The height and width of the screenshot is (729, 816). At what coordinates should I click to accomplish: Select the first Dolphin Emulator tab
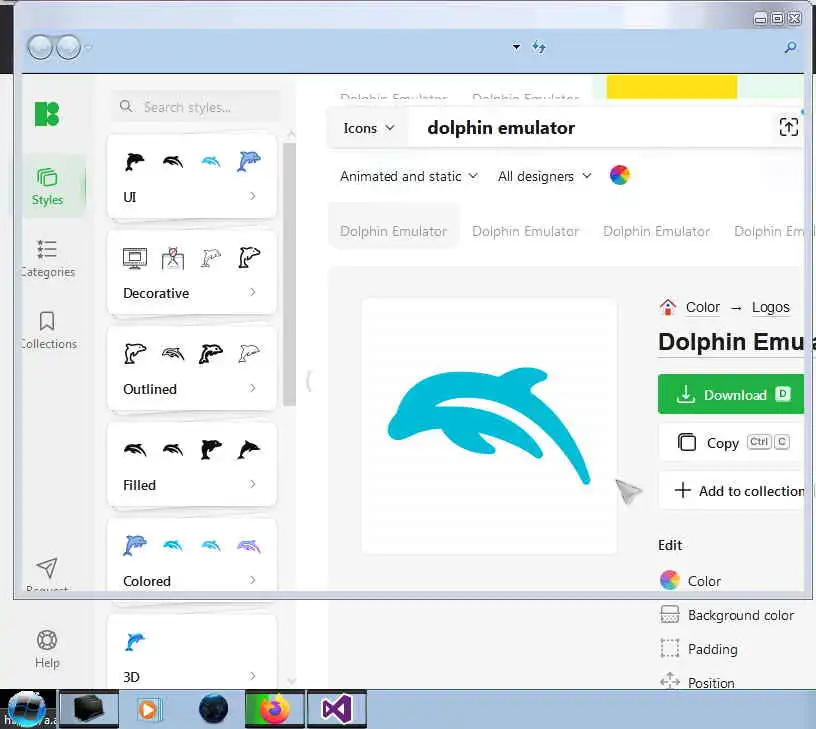pos(393,231)
